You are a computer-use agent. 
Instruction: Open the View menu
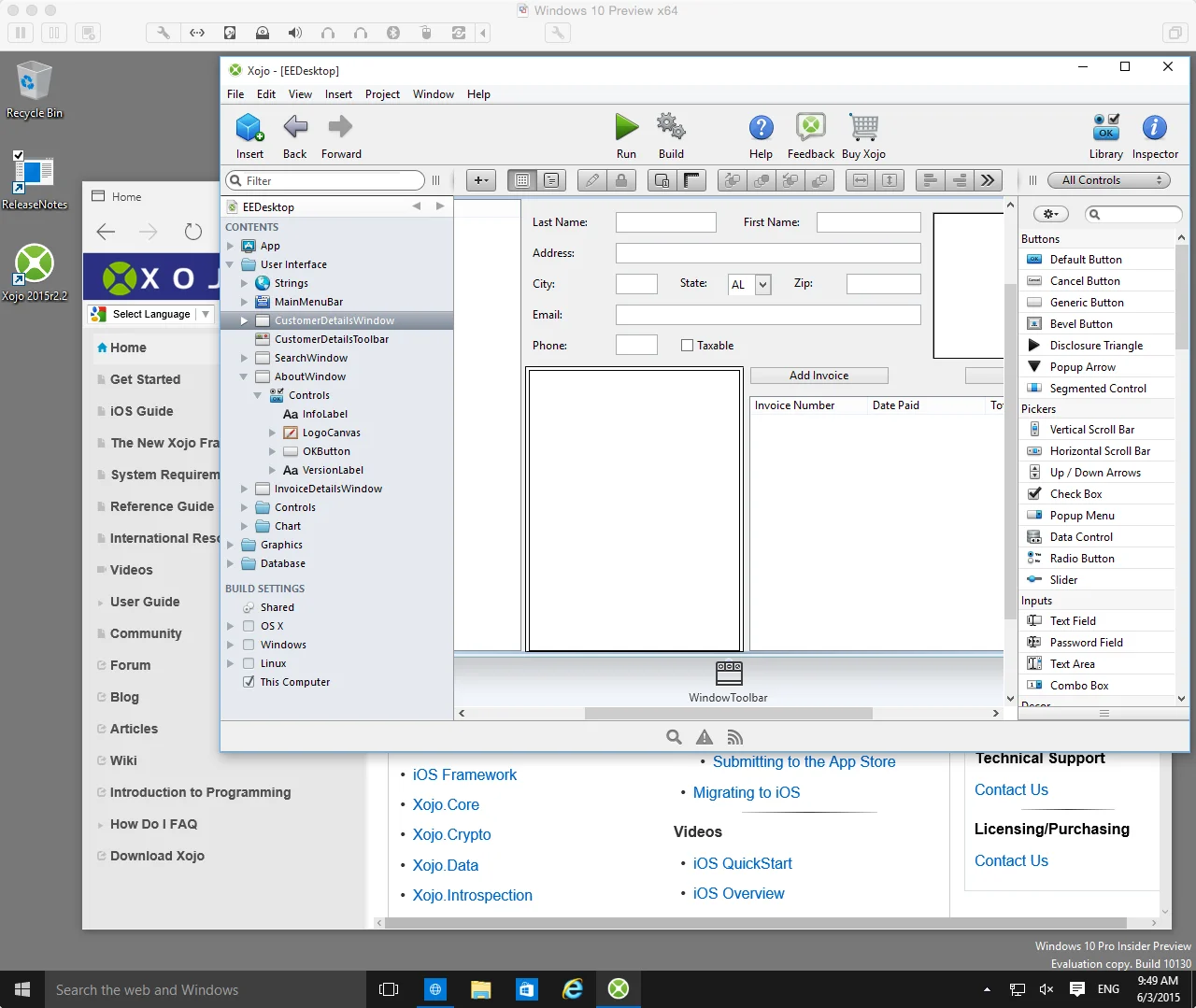(300, 94)
